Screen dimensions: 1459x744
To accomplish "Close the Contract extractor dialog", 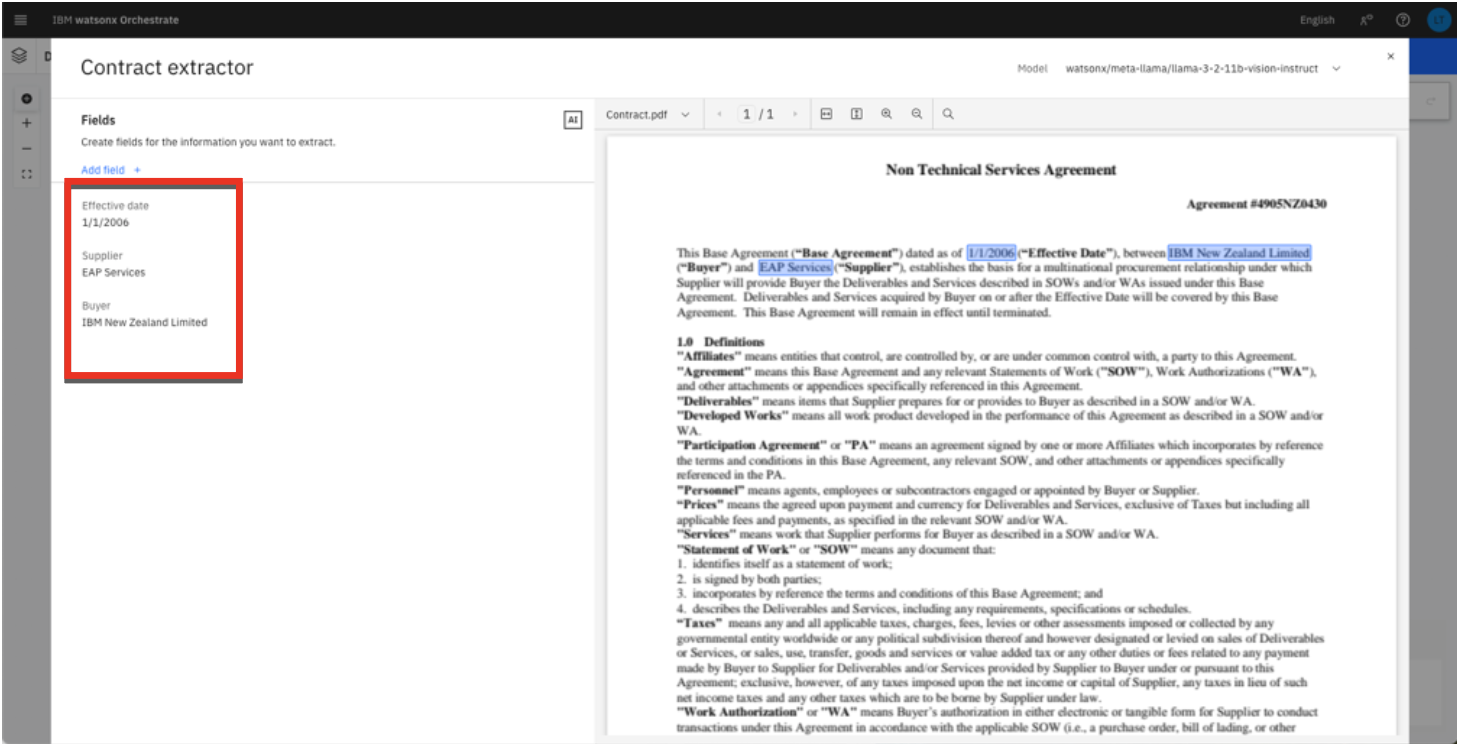I will pyautogui.click(x=1390, y=57).
